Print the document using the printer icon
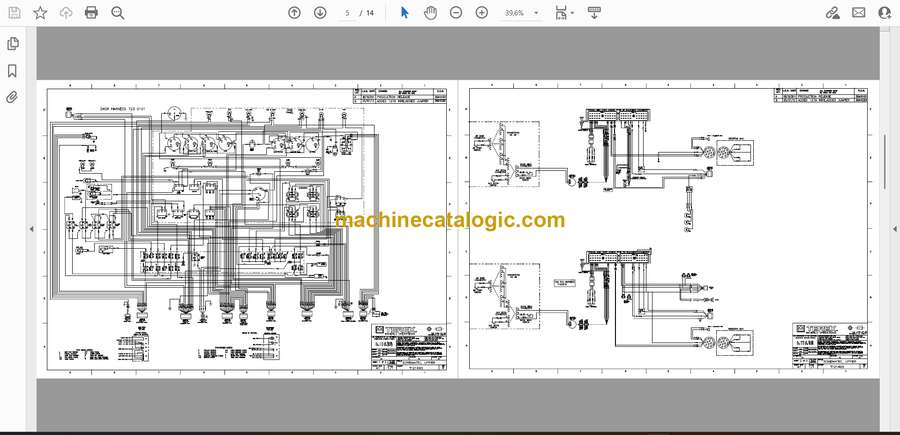This screenshot has height=435, width=900. tap(91, 13)
